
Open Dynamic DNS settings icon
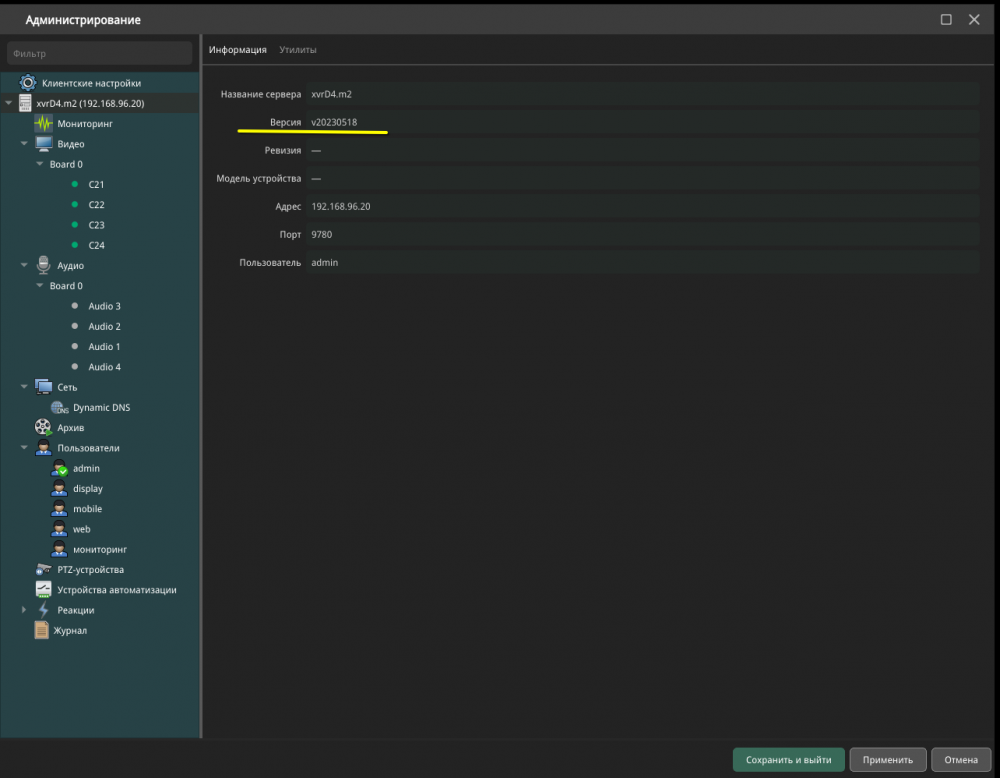[60, 408]
